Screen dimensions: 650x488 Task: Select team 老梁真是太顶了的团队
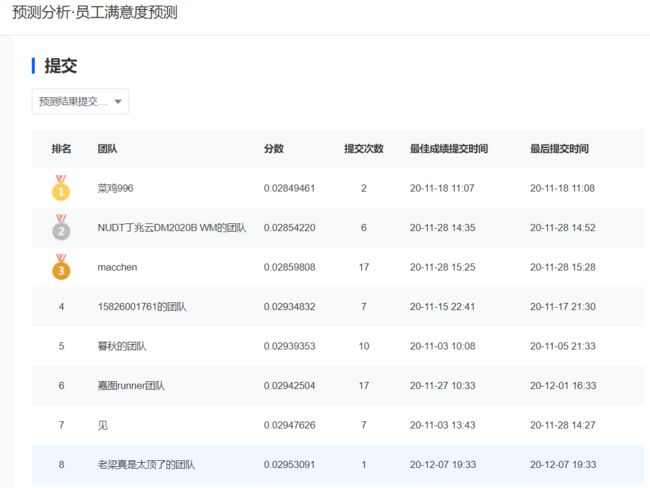146,464
